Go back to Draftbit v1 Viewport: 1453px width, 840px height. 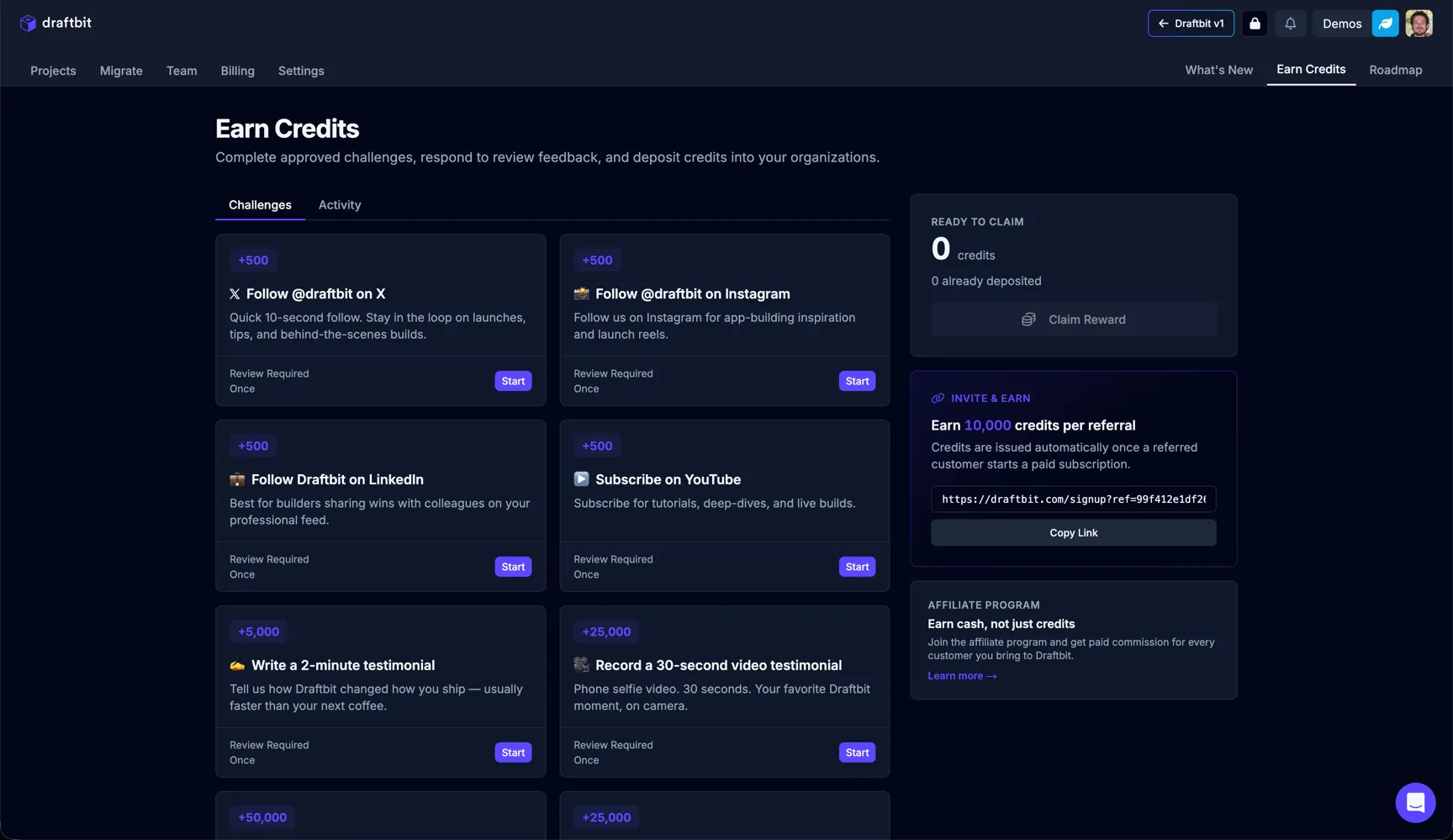(1191, 24)
